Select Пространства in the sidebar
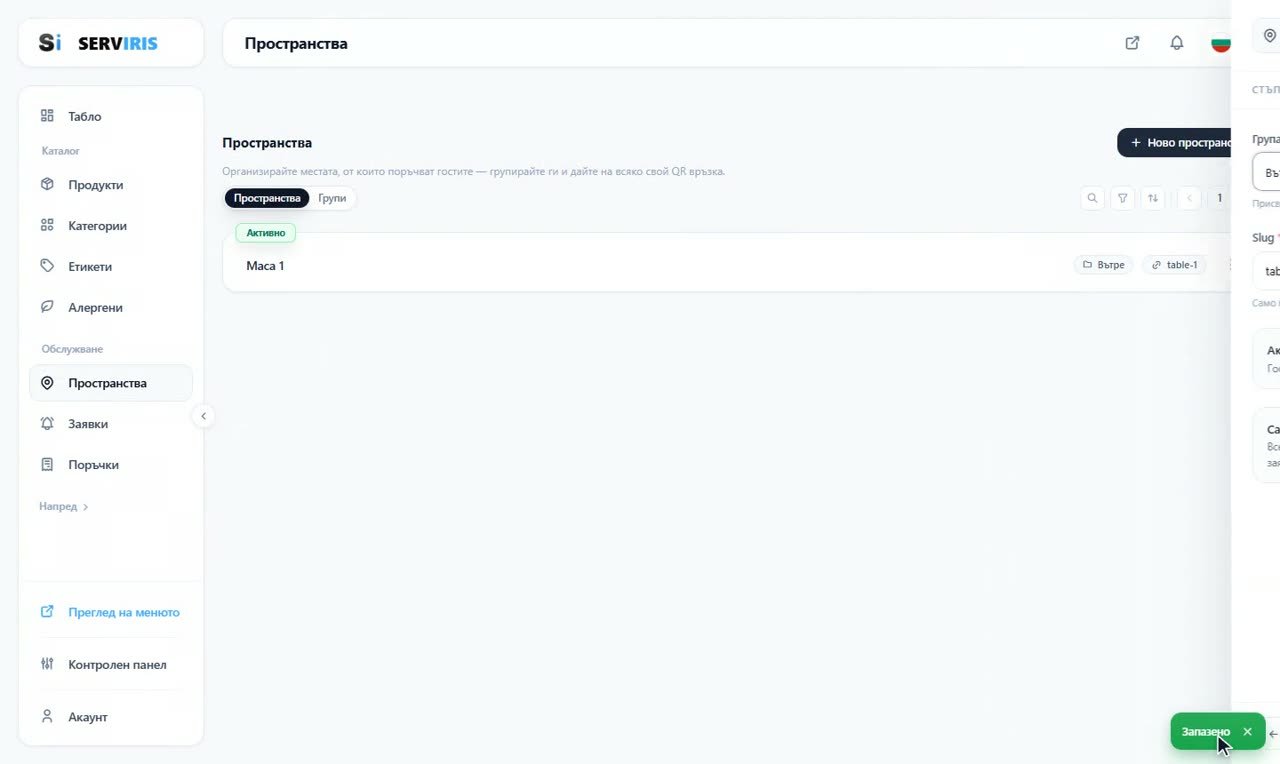This screenshot has height=764, width=1280. tap(110, 383)
